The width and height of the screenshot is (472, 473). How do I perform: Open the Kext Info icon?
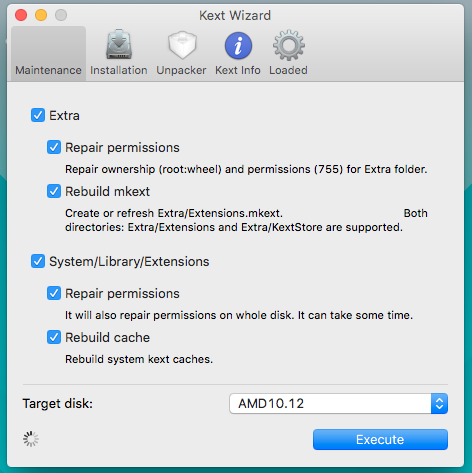tap(238, 46)
